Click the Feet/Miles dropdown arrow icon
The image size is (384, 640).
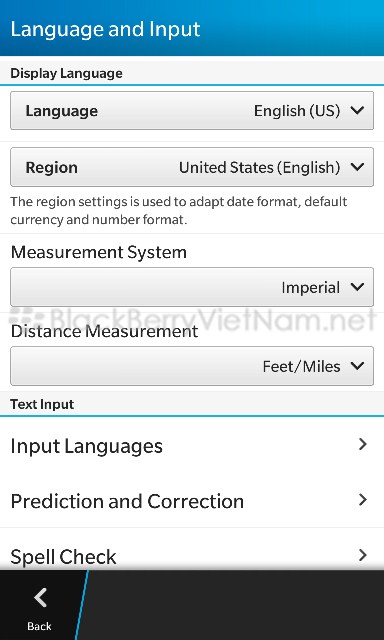click(357, 366)
